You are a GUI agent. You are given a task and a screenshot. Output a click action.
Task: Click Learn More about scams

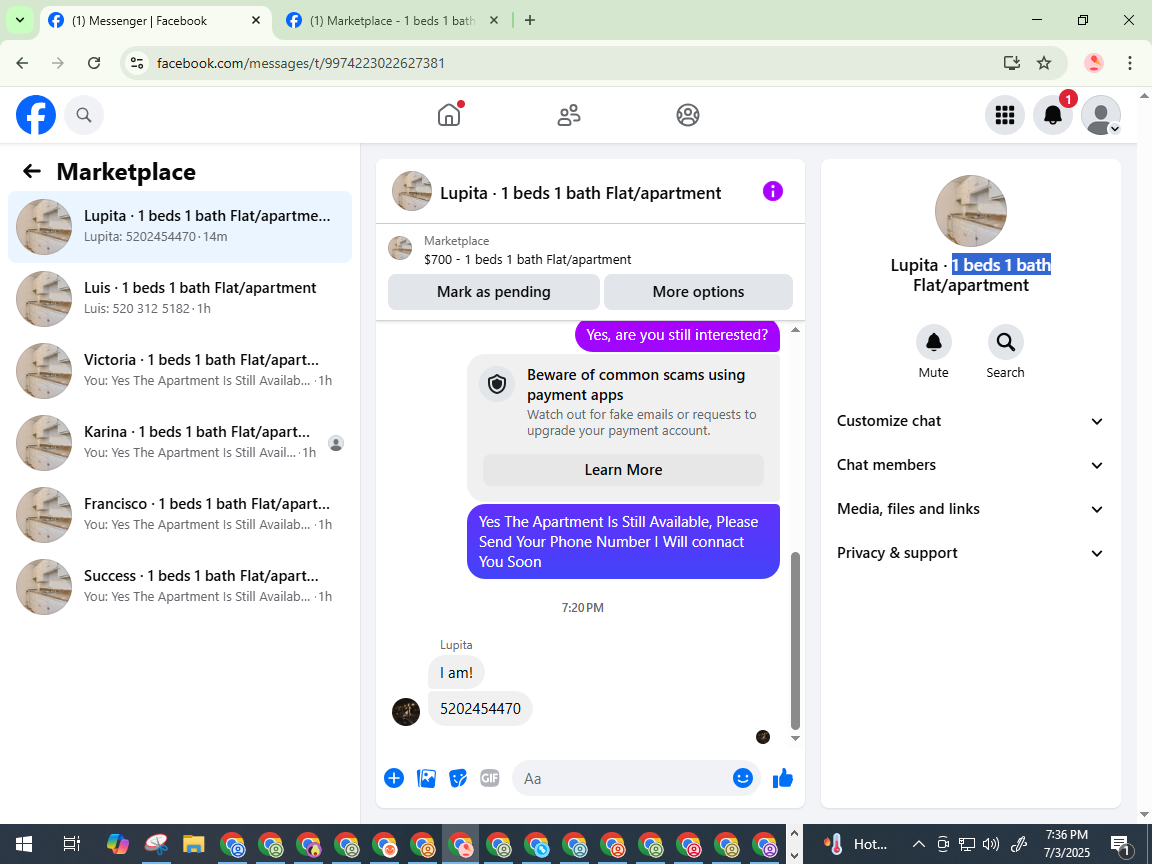pos(623,469)
